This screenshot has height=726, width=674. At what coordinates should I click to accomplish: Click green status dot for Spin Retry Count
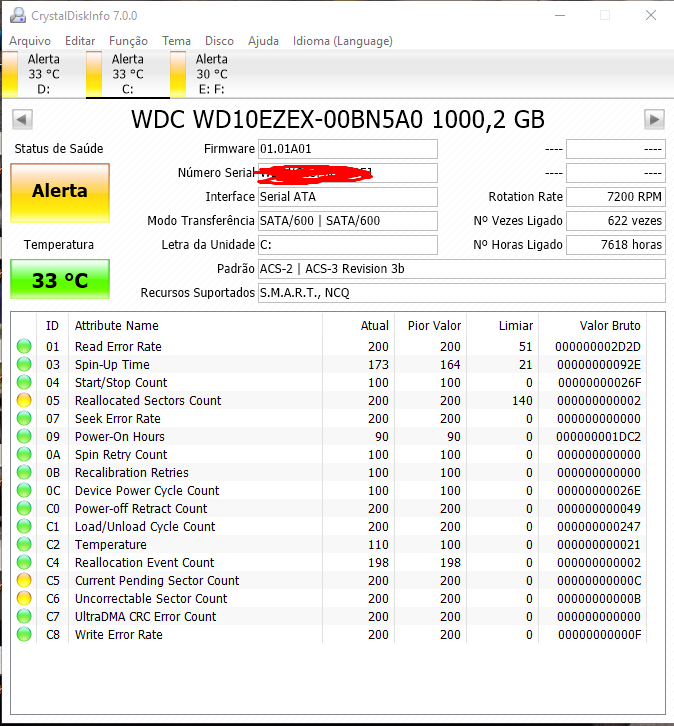(x=24, y=454)
